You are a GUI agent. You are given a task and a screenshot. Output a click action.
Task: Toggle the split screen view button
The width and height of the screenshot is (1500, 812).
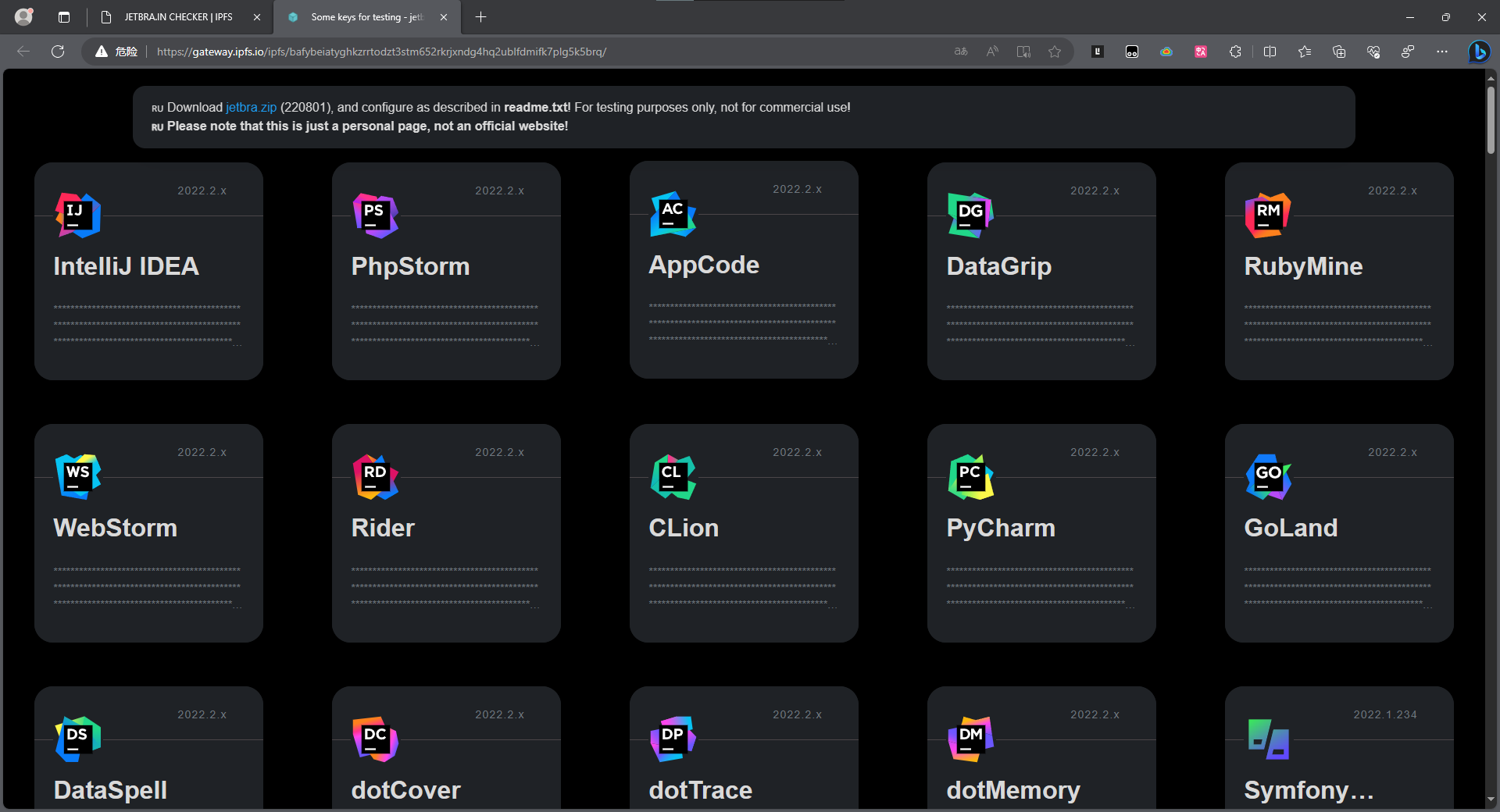[x=1270, y=52]
